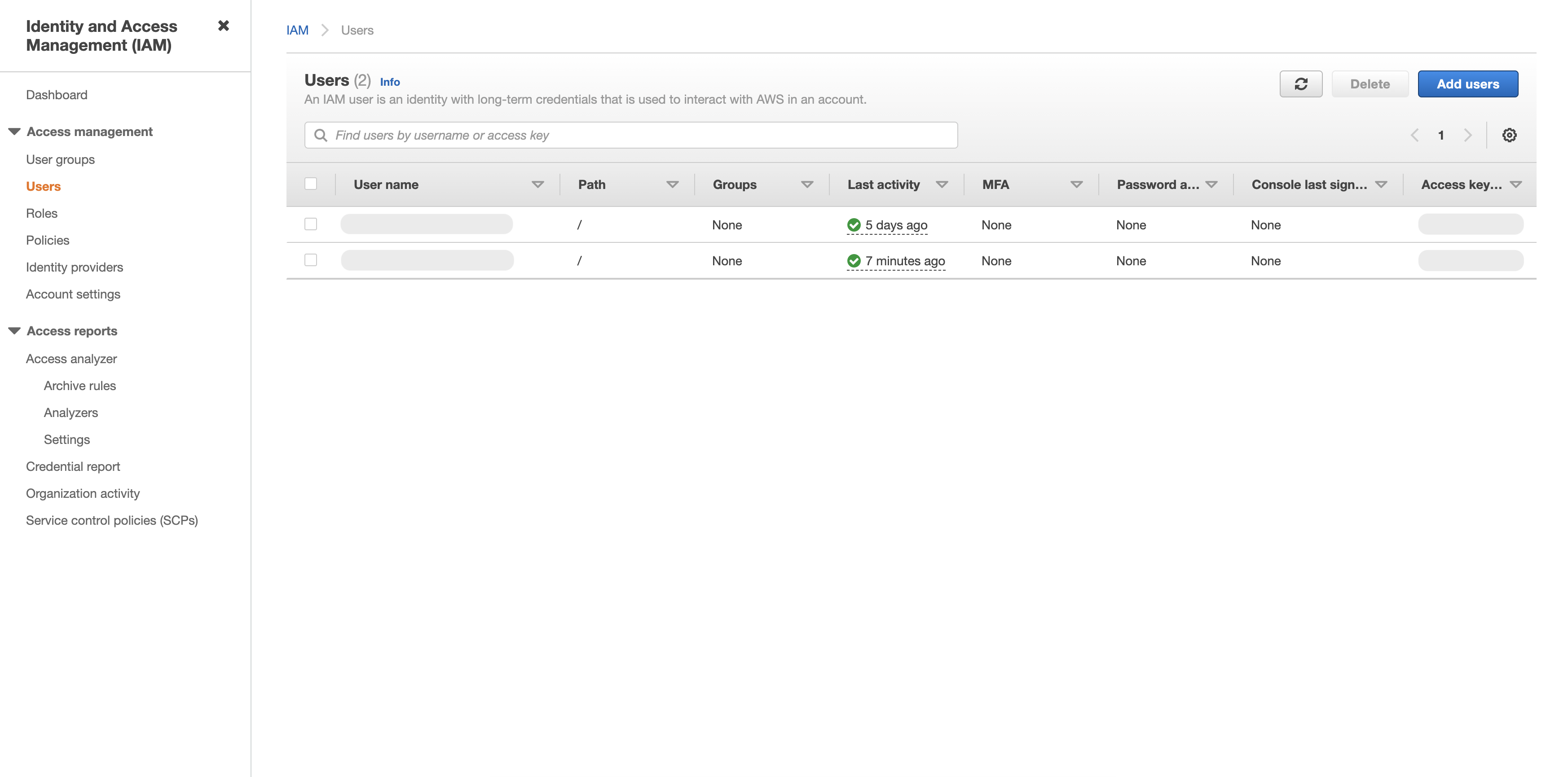Click the User name column sort icon
This screenshot has width=1568, height=777.
click(x=538, y=185)
